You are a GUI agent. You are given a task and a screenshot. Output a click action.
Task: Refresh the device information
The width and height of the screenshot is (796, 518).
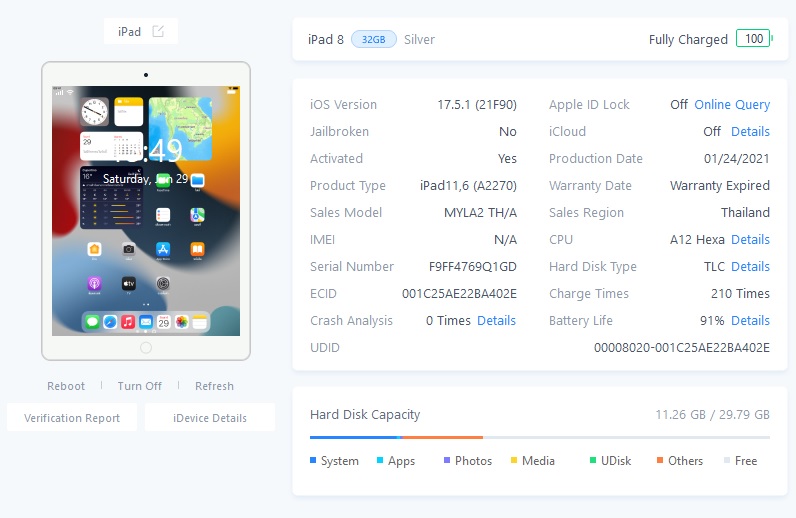tap(214, 386)
